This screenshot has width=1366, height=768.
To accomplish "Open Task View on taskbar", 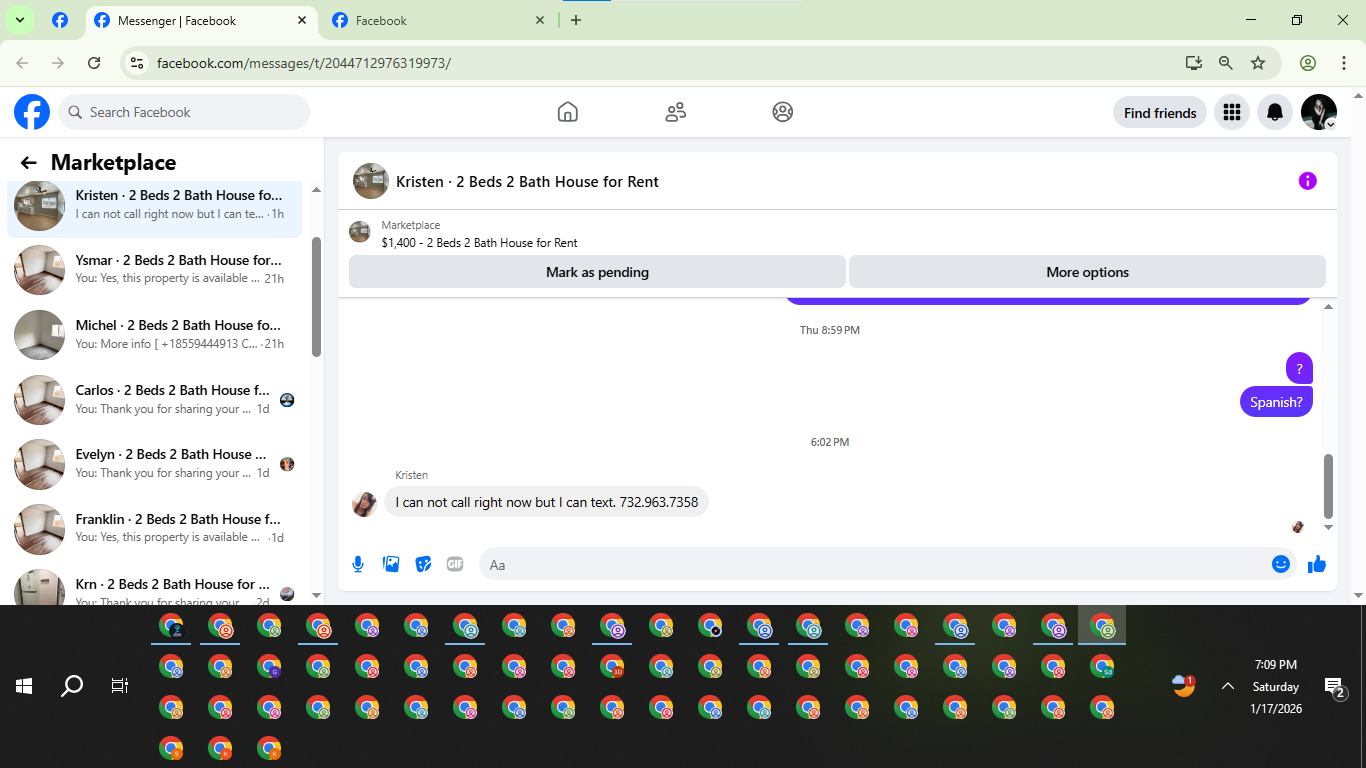I will (x=119, y=686).
